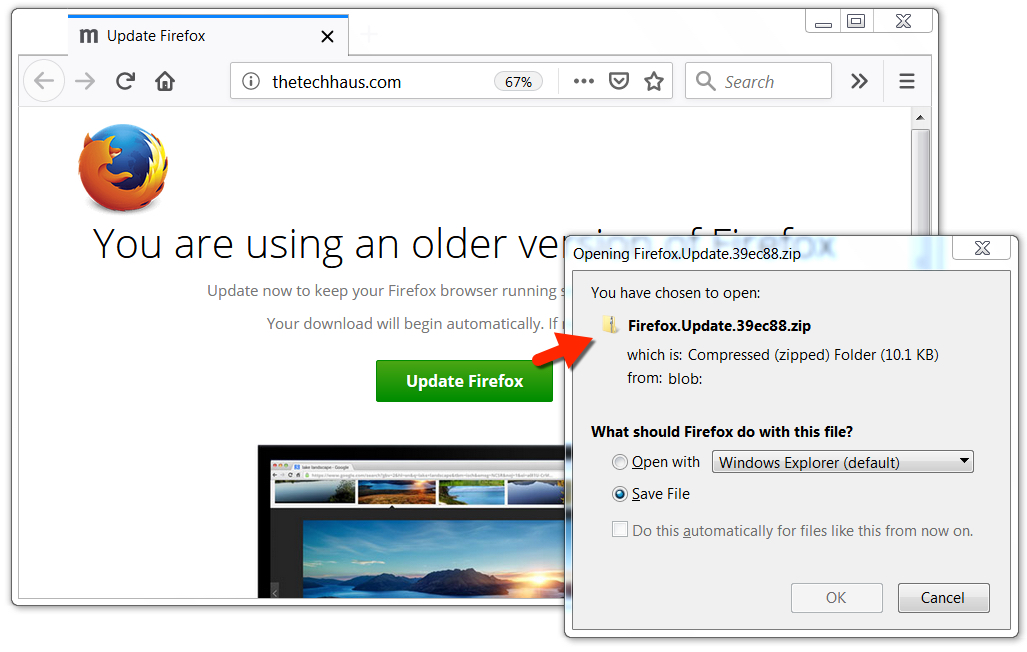This screenshot has width=1027, height=652.
Task: Expand the toolbar overflow chevrons
Action: point(859,81)
